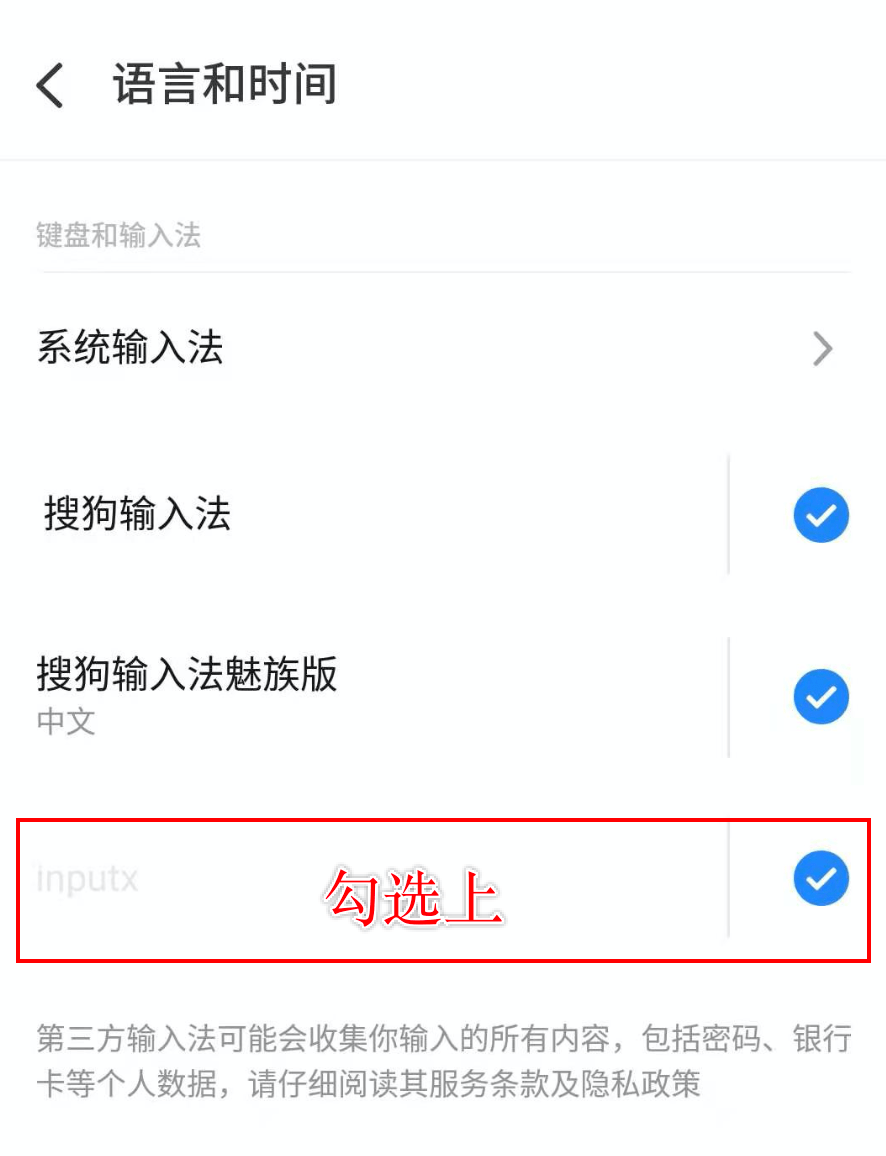
Task: Open the 搜狗输入法魅族版 entry label
Action: [187, 673]
